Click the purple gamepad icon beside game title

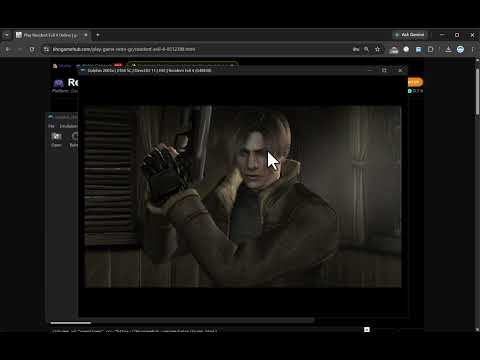point(59,83)
